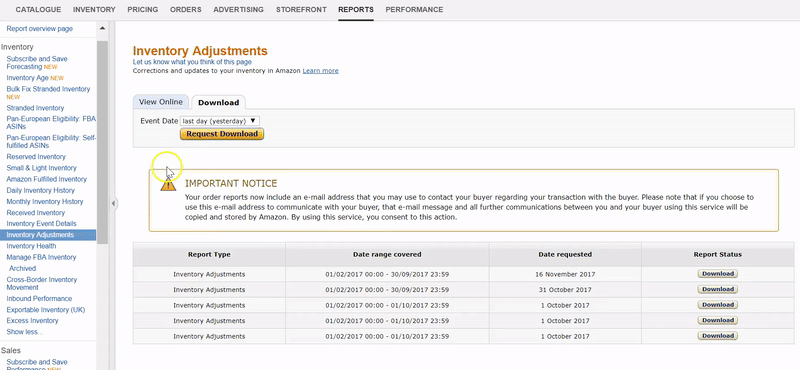The image size is (800, 370).
Task: Open the Learn more link
Action: [x=320, y=71]
